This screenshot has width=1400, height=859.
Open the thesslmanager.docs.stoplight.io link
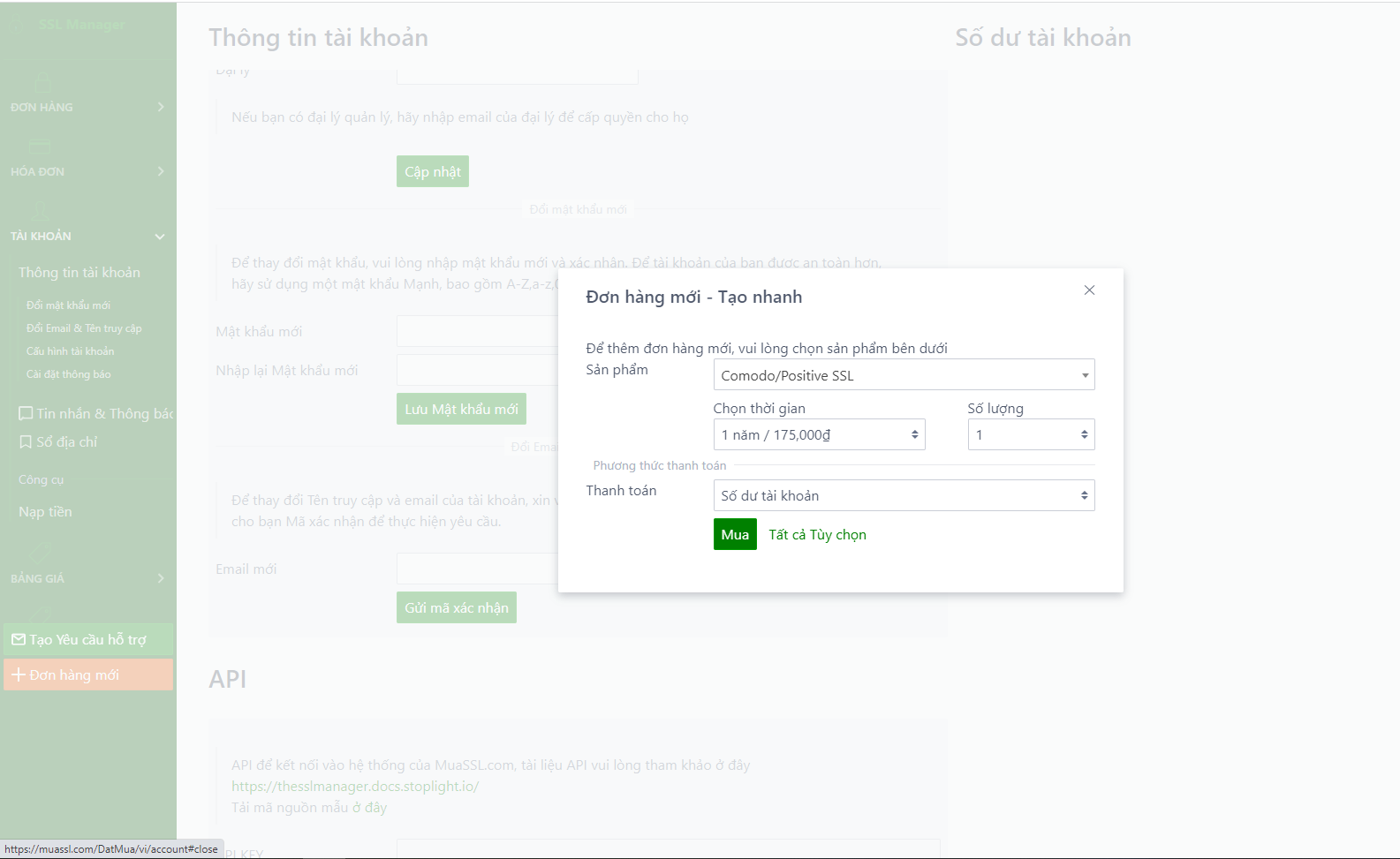(355, 786)
